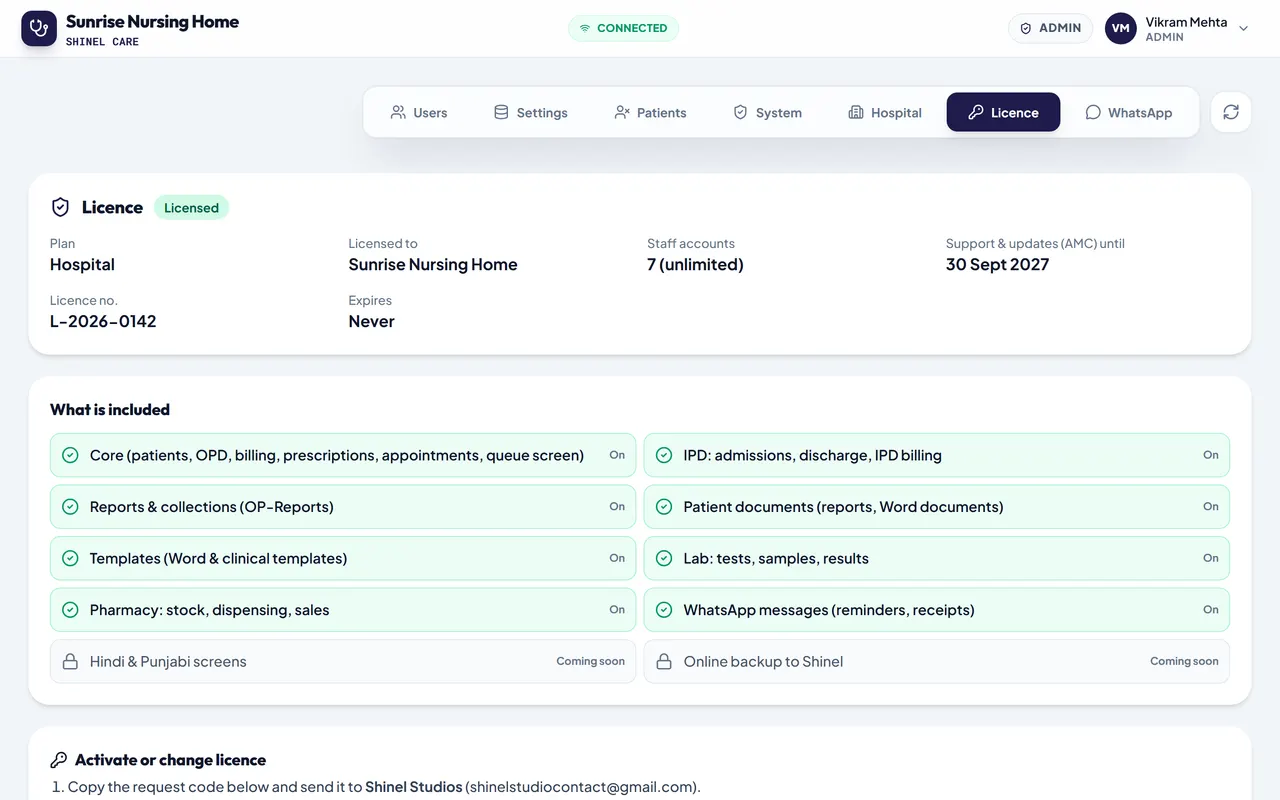Click the CONNECTED status badge
This screenshot has height=800, width=1280.
click(x=623, y=28)
